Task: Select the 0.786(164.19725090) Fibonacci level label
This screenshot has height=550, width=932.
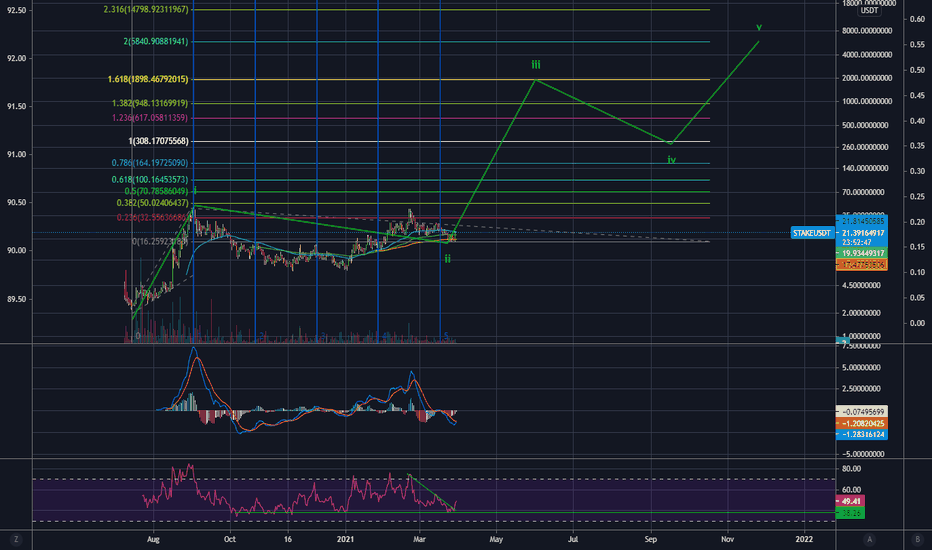Action: (150, 163)
